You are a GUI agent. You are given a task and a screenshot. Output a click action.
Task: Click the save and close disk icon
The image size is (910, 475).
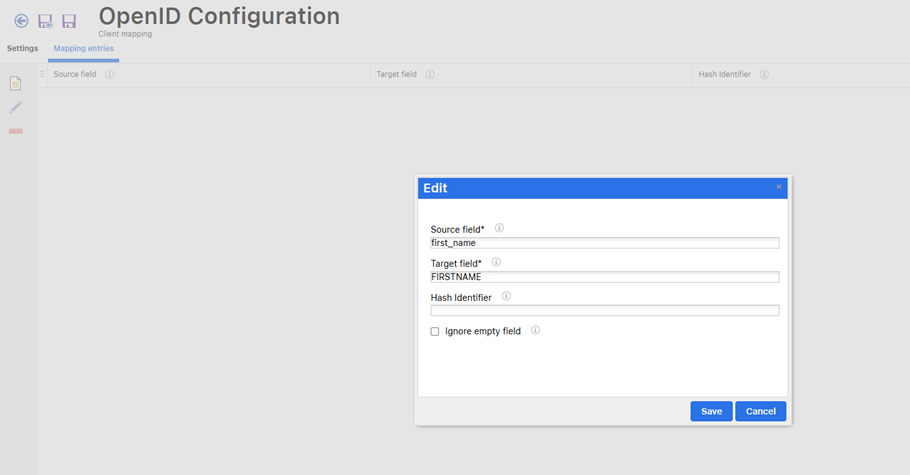[45, 20]
